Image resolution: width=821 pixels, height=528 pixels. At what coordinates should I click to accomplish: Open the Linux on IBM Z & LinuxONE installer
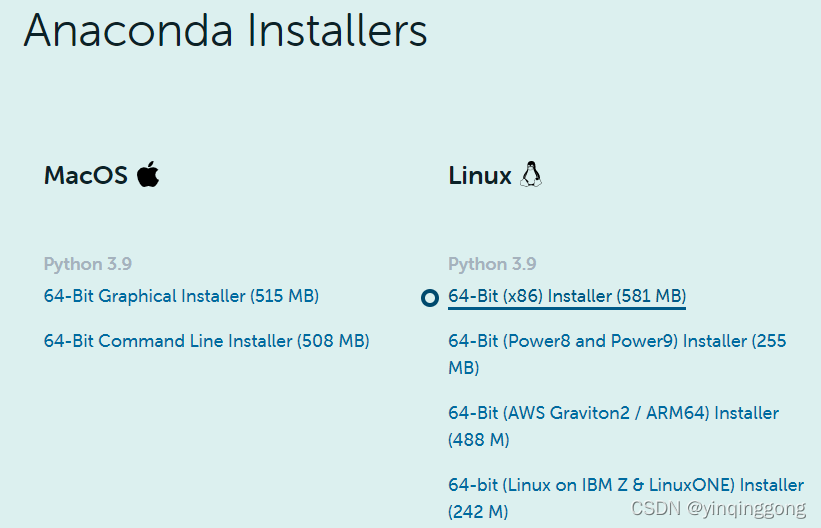coord(626,498)
